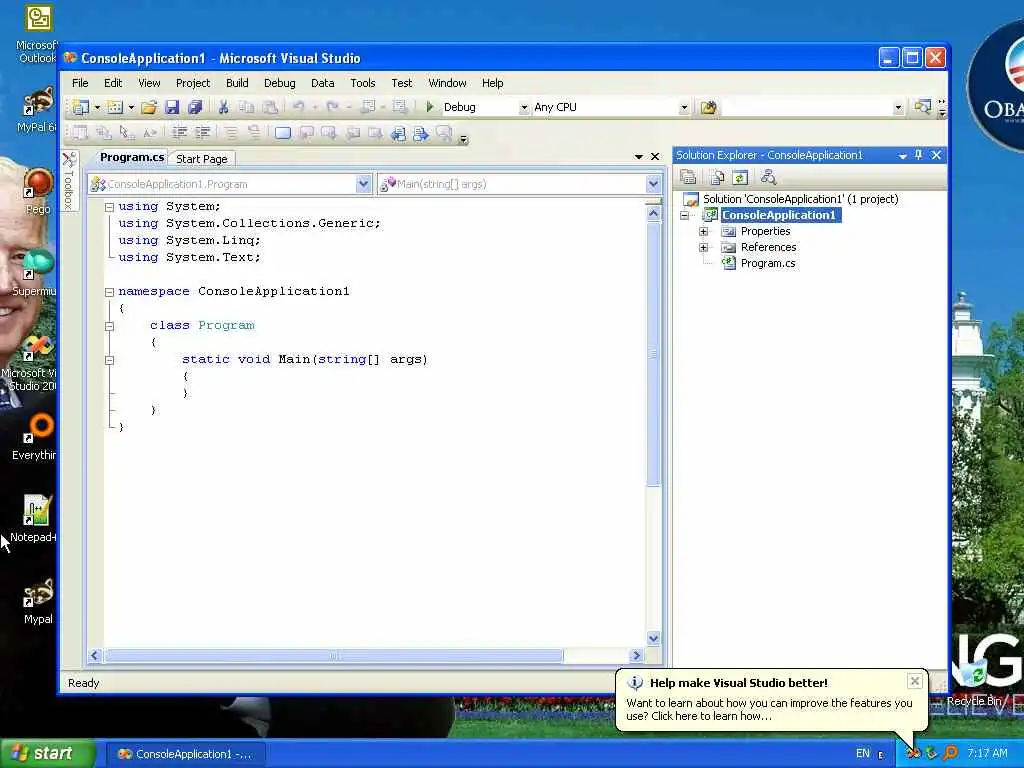Open the ConsoleApplication1.Program types dropdown
This screenshot has height=768, width=1024.
tap(364, 184)
